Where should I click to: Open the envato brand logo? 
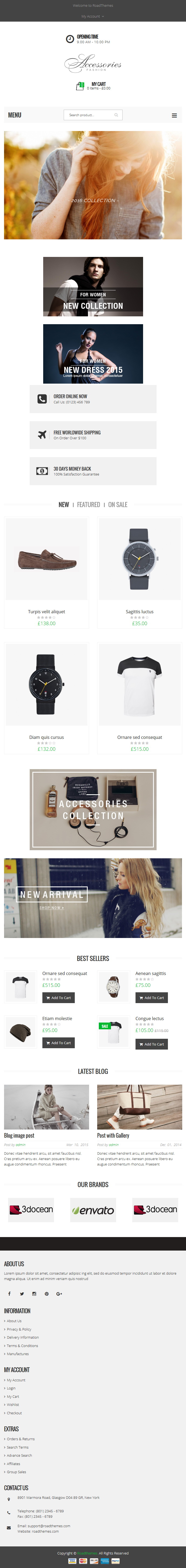pos(93,1210)
